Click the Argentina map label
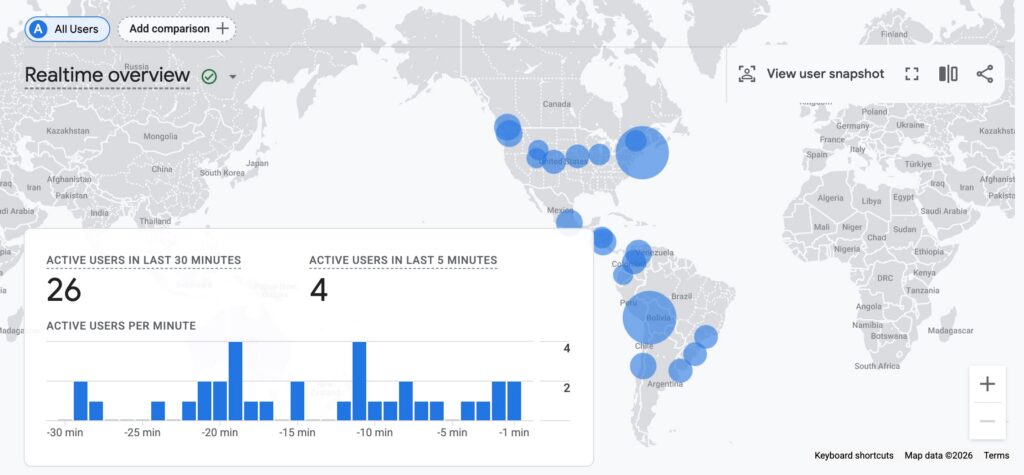 665,384
